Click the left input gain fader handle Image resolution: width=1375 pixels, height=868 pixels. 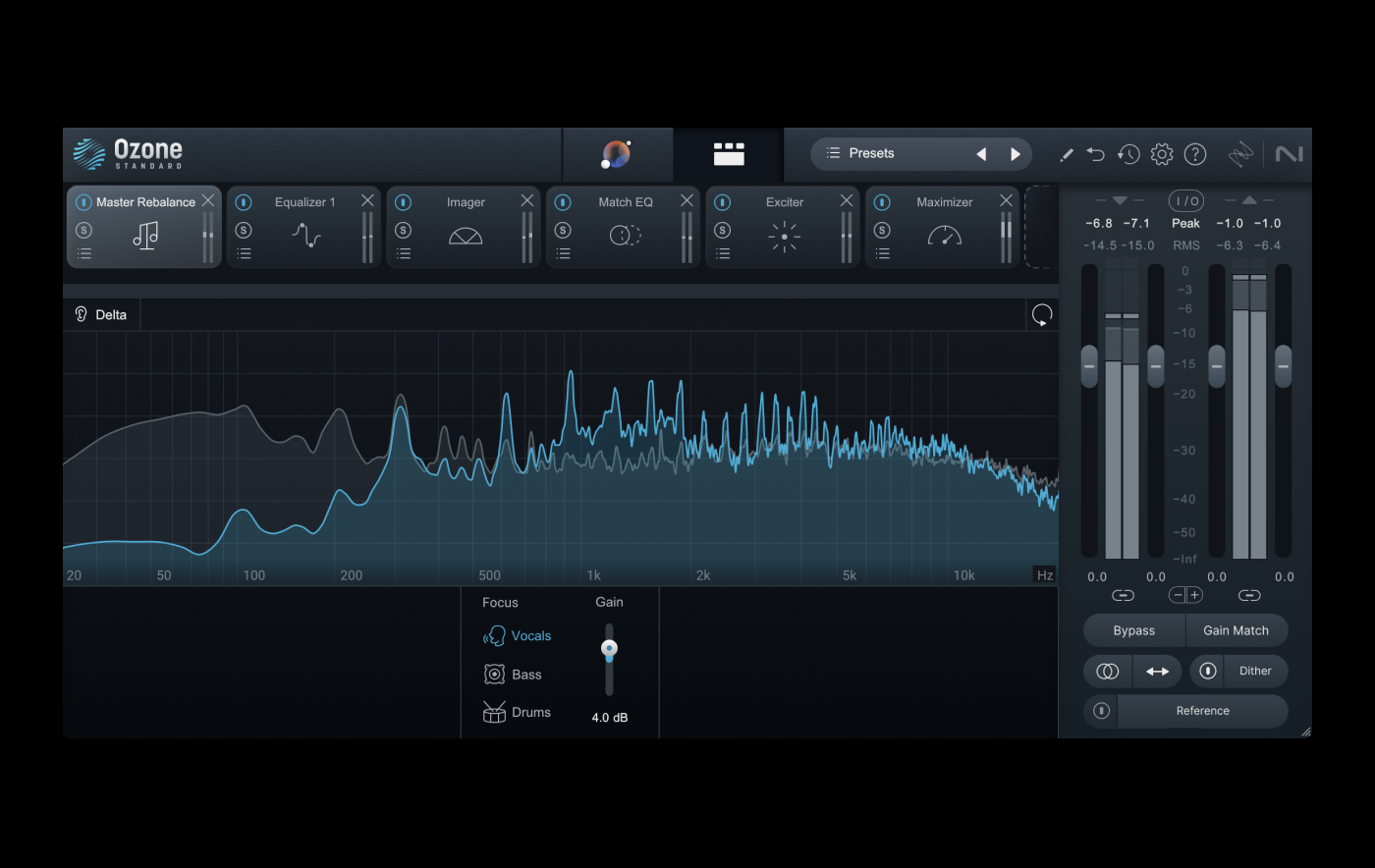coord(1089,366)
